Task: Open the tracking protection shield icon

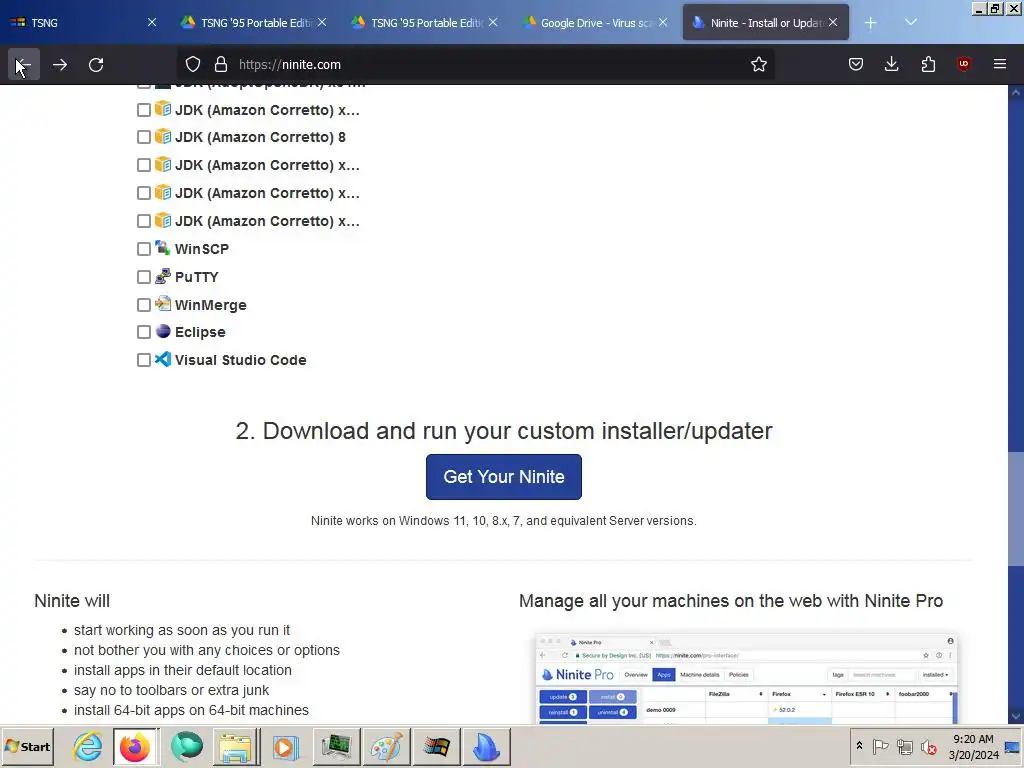Action: (193, 65)
